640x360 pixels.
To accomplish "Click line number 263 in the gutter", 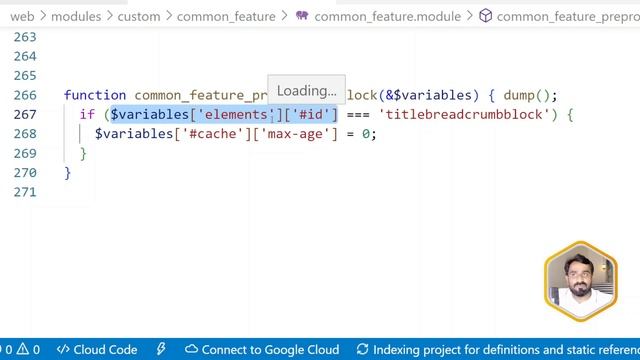I will coord(25,37).
